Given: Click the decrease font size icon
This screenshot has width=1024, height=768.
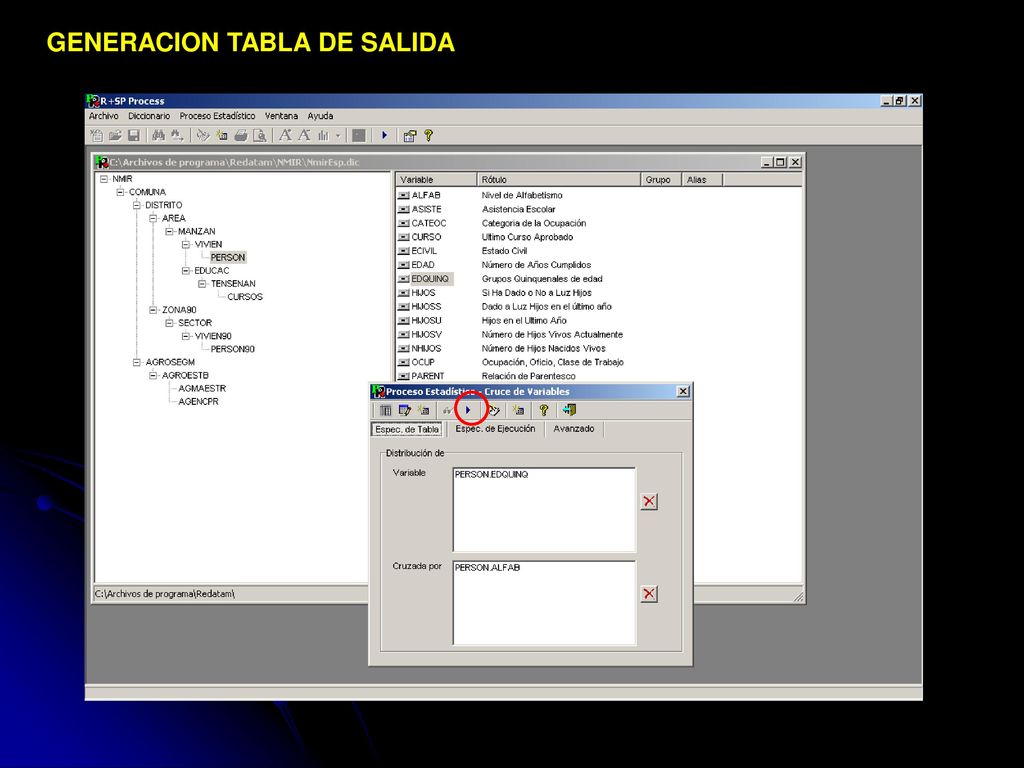Looking at the screenshot, I should pos(304,136).
